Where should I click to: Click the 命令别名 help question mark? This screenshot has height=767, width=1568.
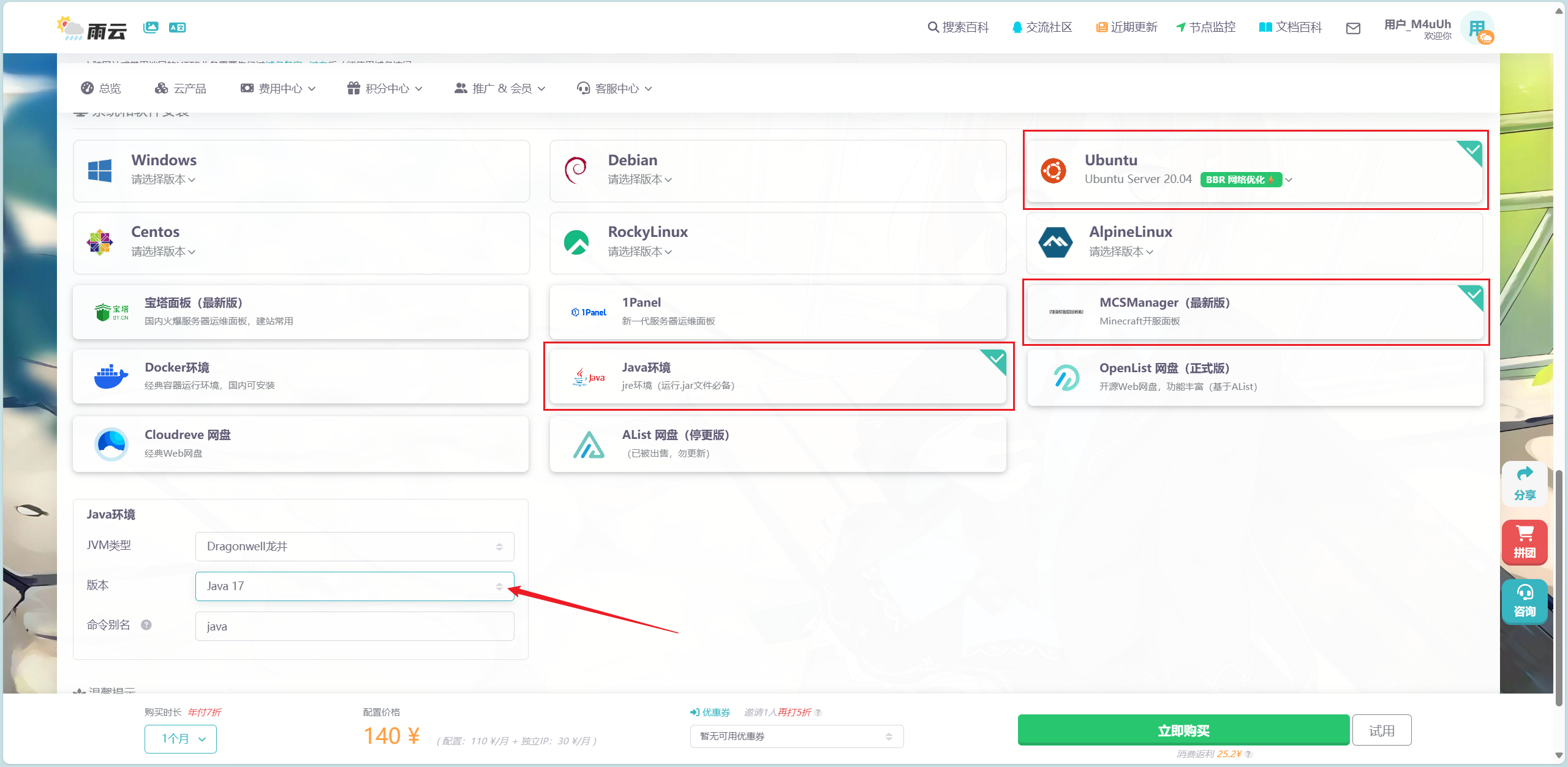pos(146,625)
